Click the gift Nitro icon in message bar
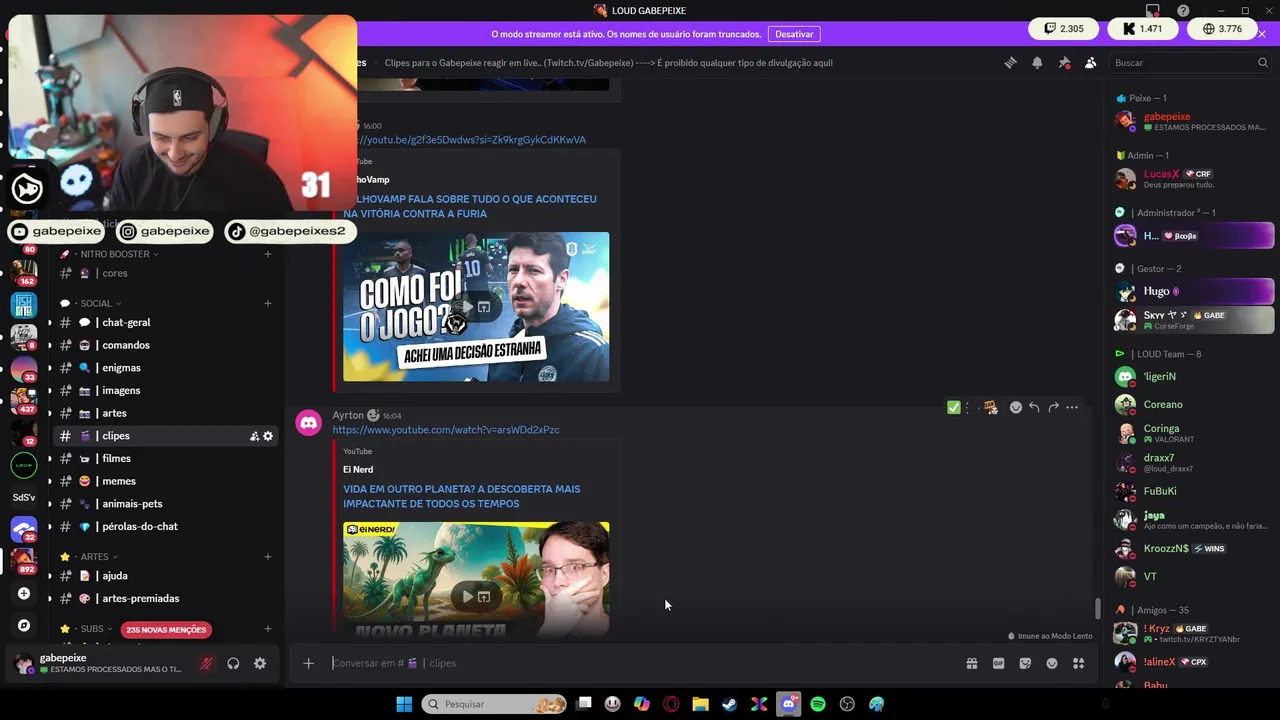 (971, 663)
